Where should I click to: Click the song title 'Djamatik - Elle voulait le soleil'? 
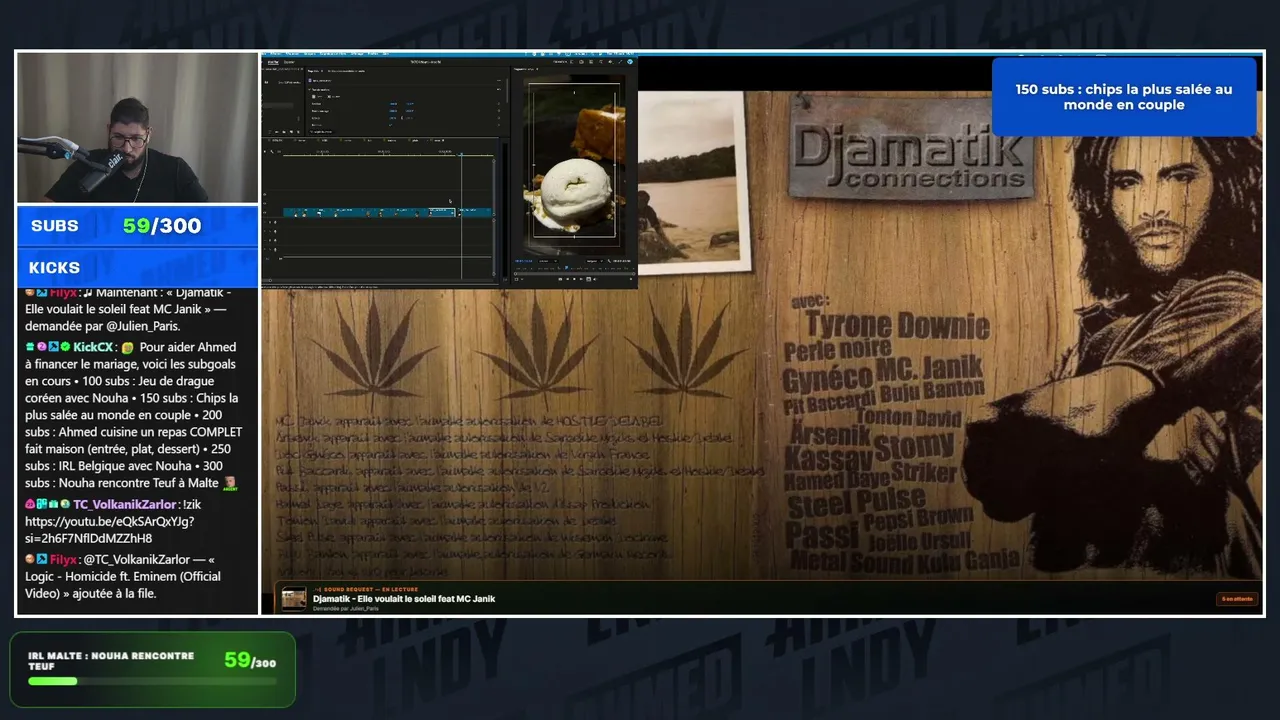pyautogui.click(x=404, y=599)
